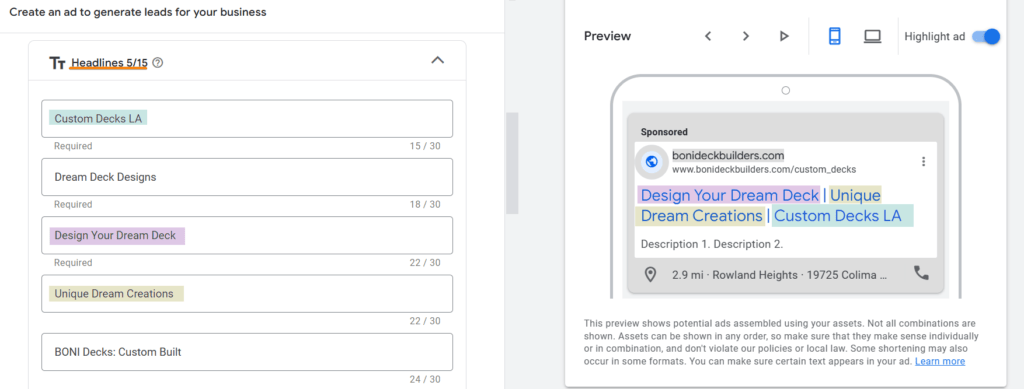Click the previous ad preview arrow

click(x=708, y=37)
